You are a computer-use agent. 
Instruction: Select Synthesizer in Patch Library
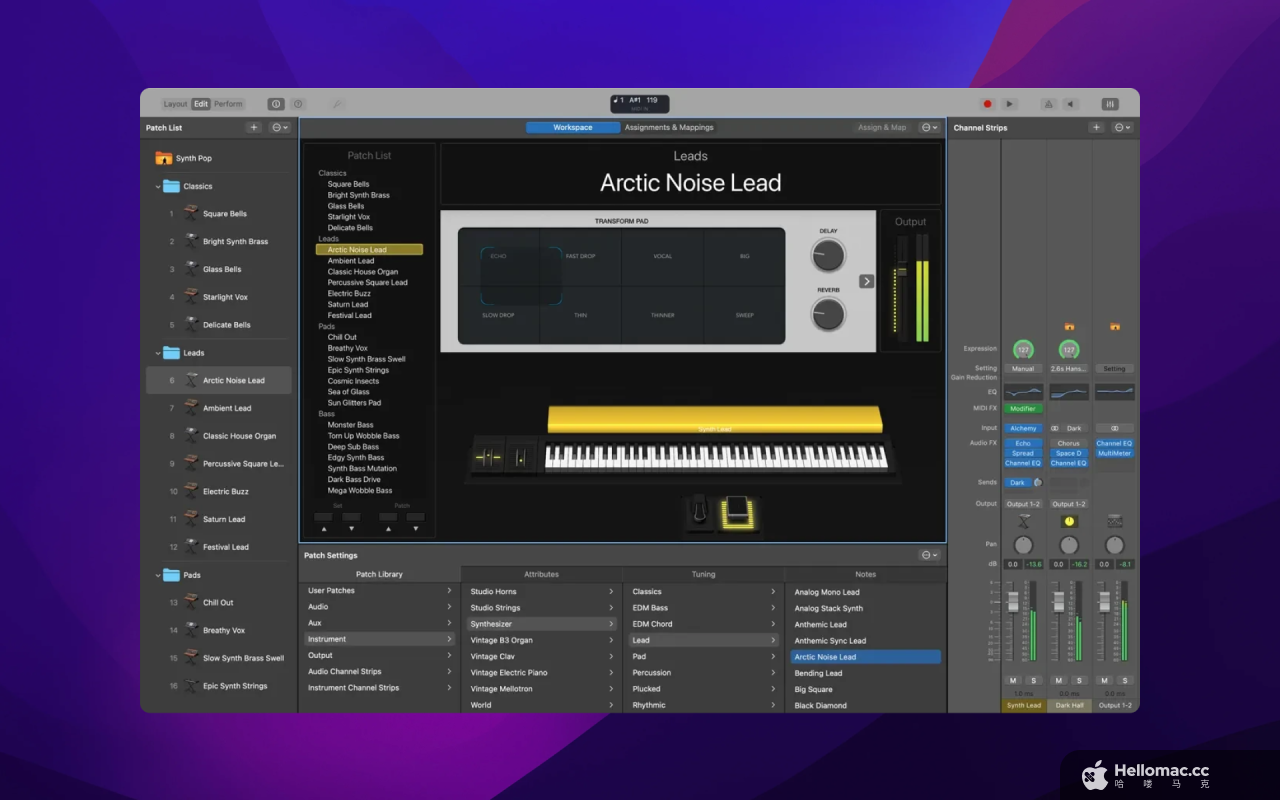click(x=542, y=624)
